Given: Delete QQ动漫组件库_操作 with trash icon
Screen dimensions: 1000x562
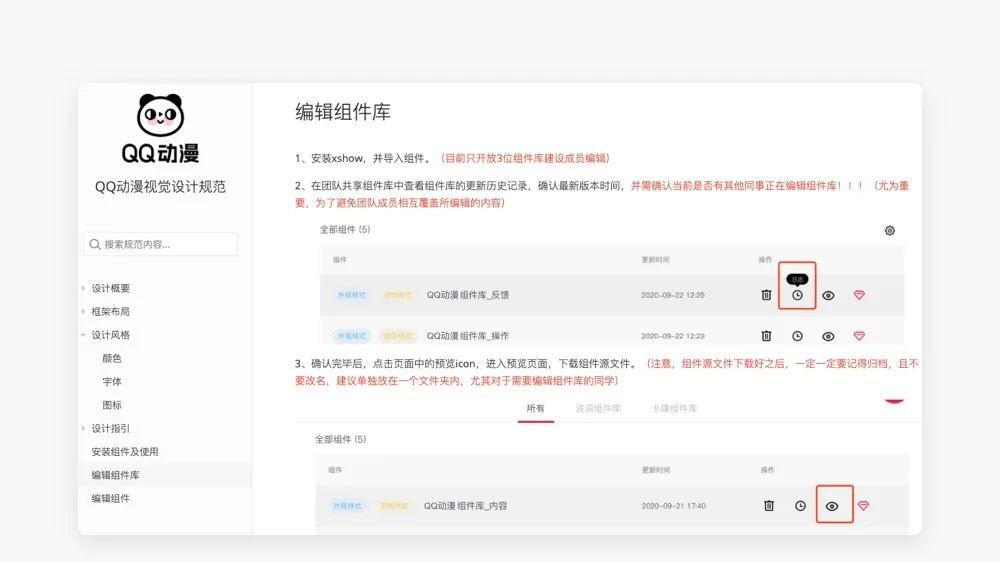Looking at the screenshot, I should coord(767,336).
